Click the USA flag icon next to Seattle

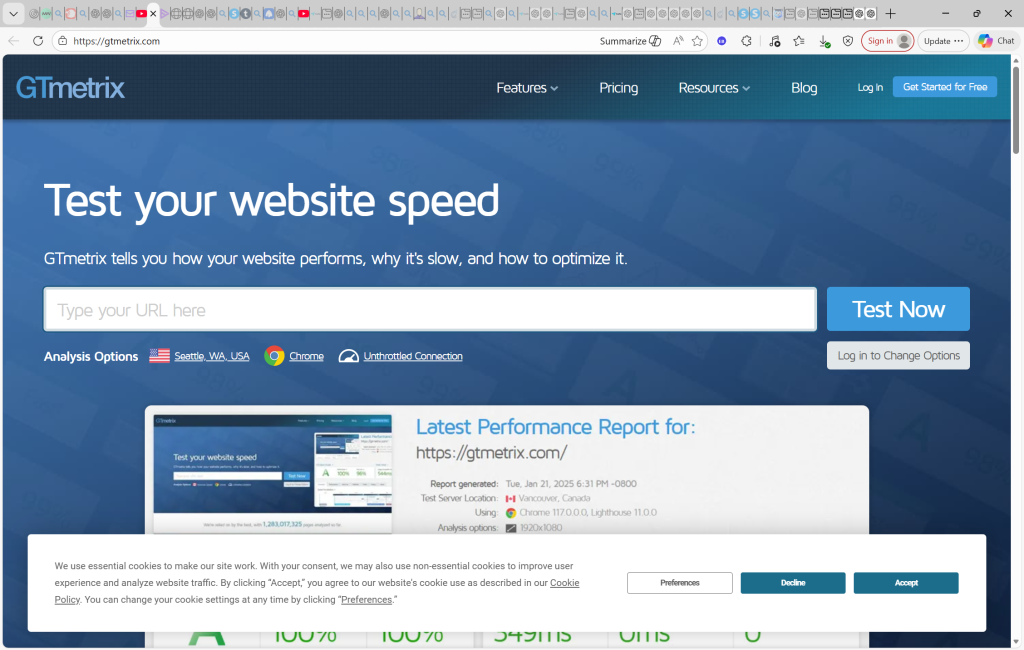coord(158,355)
